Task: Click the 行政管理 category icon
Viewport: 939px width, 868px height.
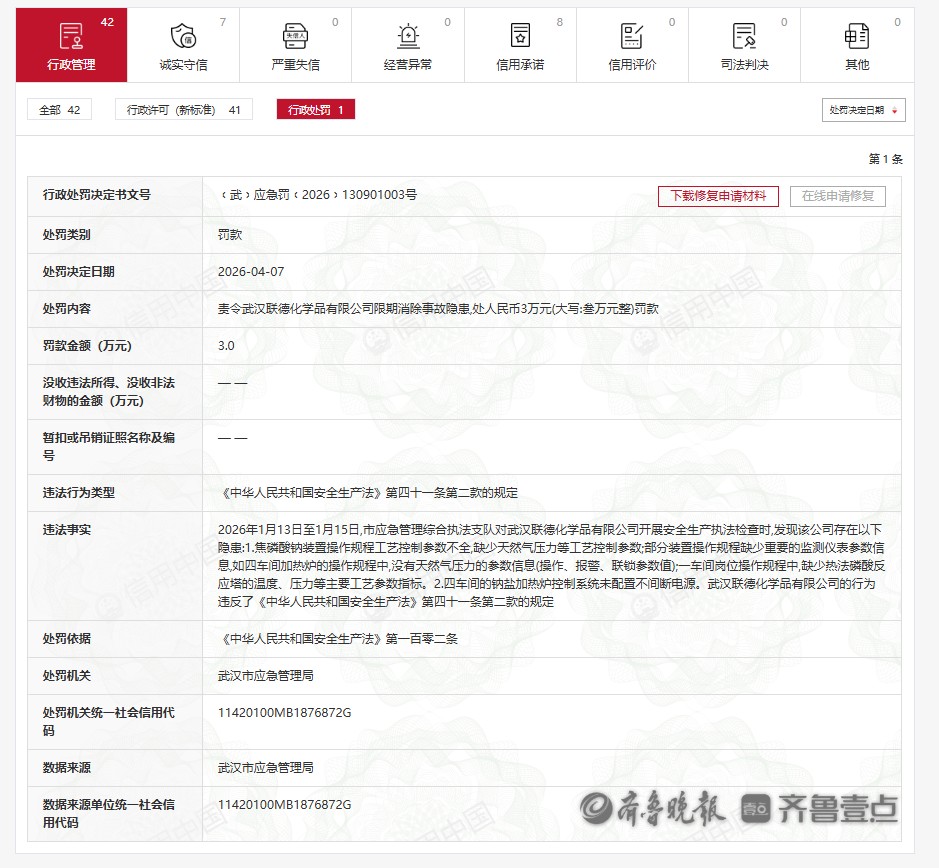Action: point(71,37)
